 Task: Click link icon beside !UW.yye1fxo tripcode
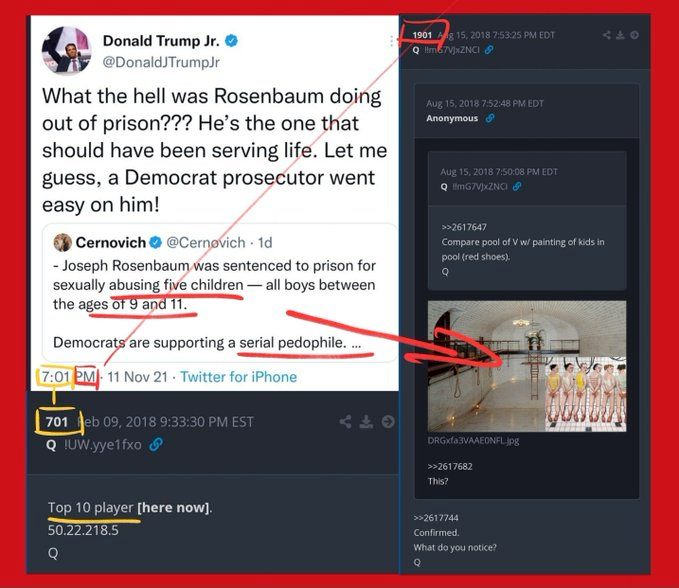(x=155, y=444)
